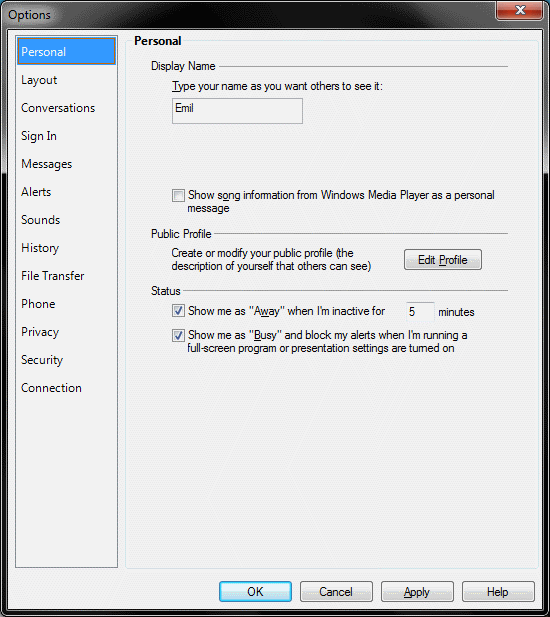Apply the changes with the Apply button
Viewport: 550px width, 617px height.
[x=417, y=591]
